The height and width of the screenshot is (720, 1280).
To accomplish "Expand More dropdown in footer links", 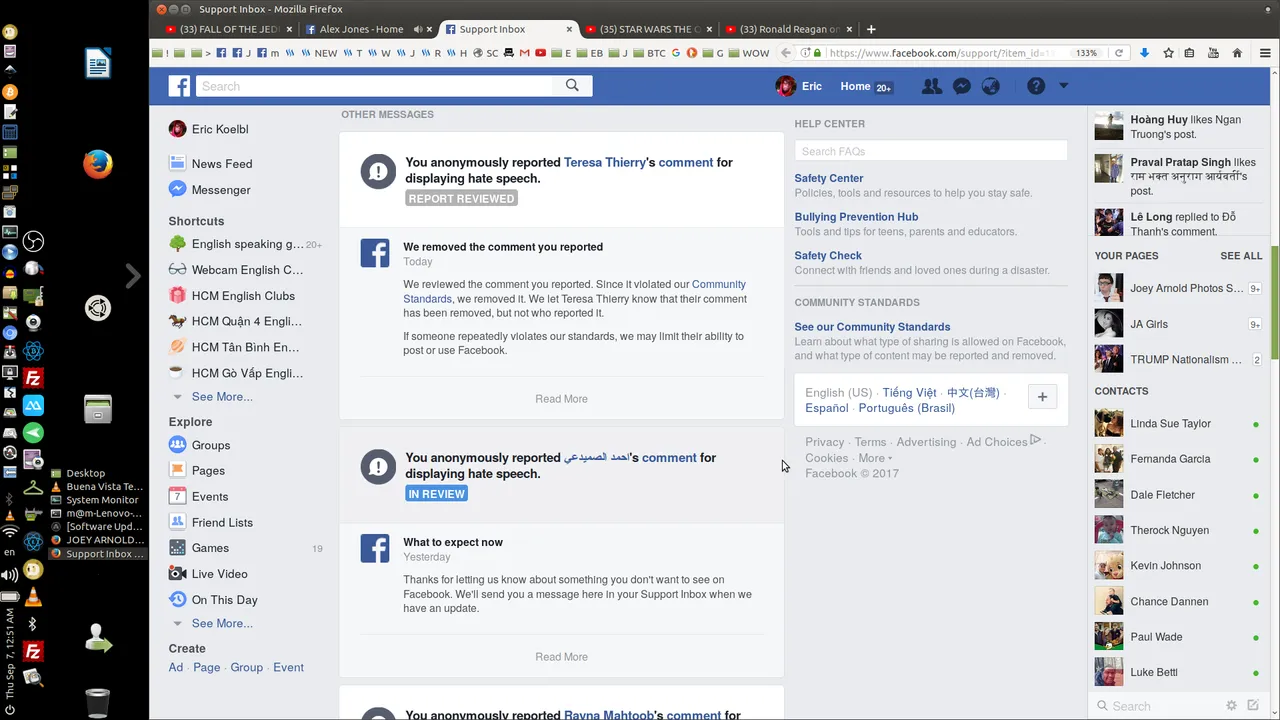I will (x=875, y=458).
